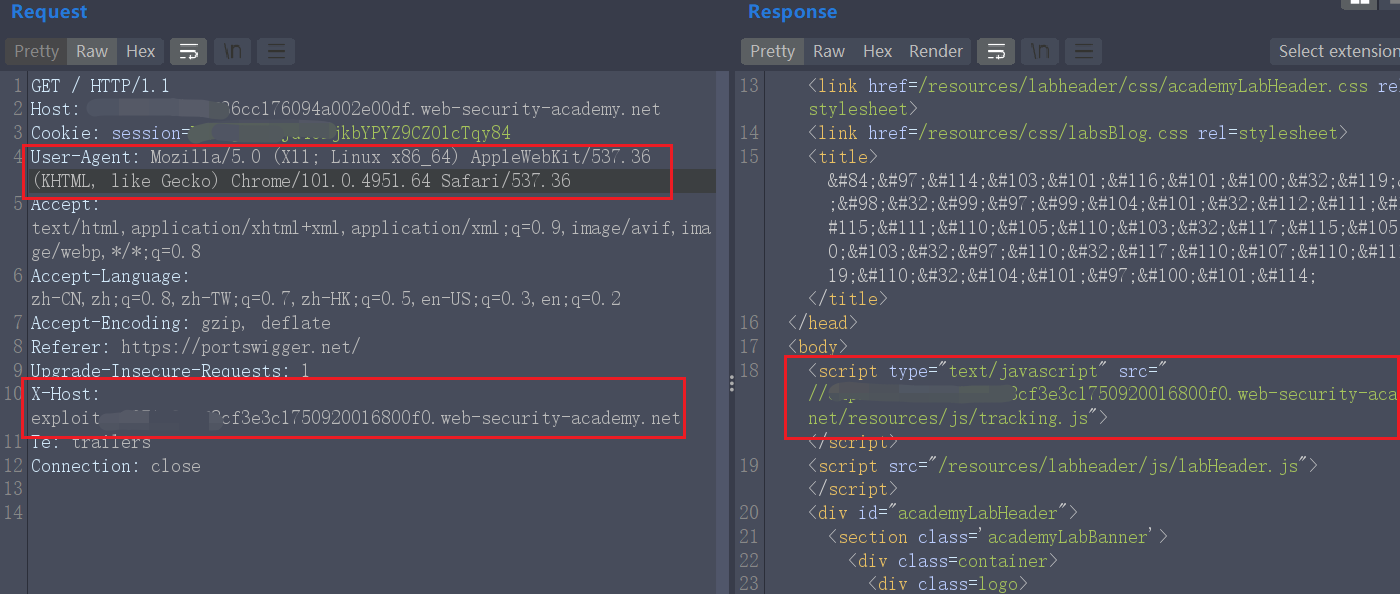Image resolution: width=1400 pixels, height=594 pixels.
Task: Click 'Upgrade-Insecure-Requests: 1' line
Action: pyautogui.click(x=170, y=371)
